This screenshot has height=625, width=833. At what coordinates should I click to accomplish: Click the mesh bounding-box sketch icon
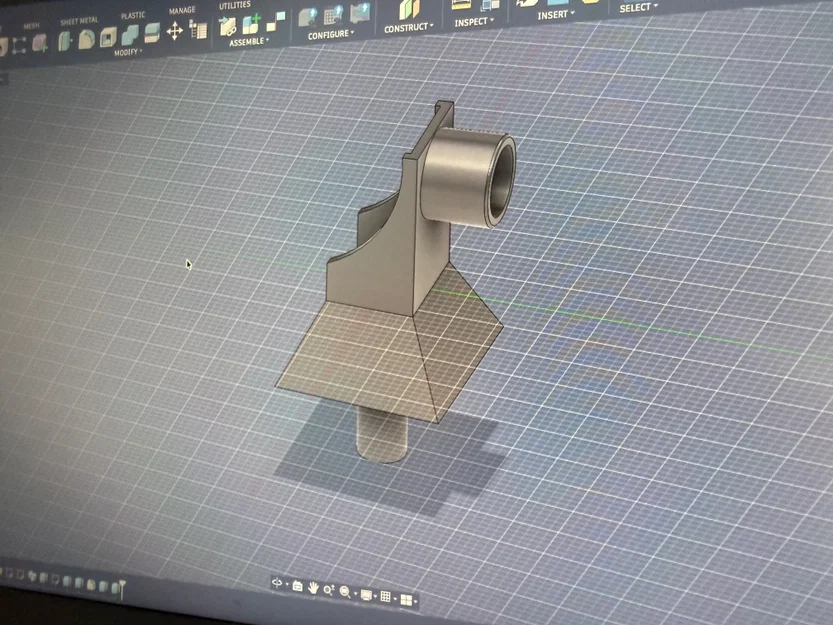point(19,45)
